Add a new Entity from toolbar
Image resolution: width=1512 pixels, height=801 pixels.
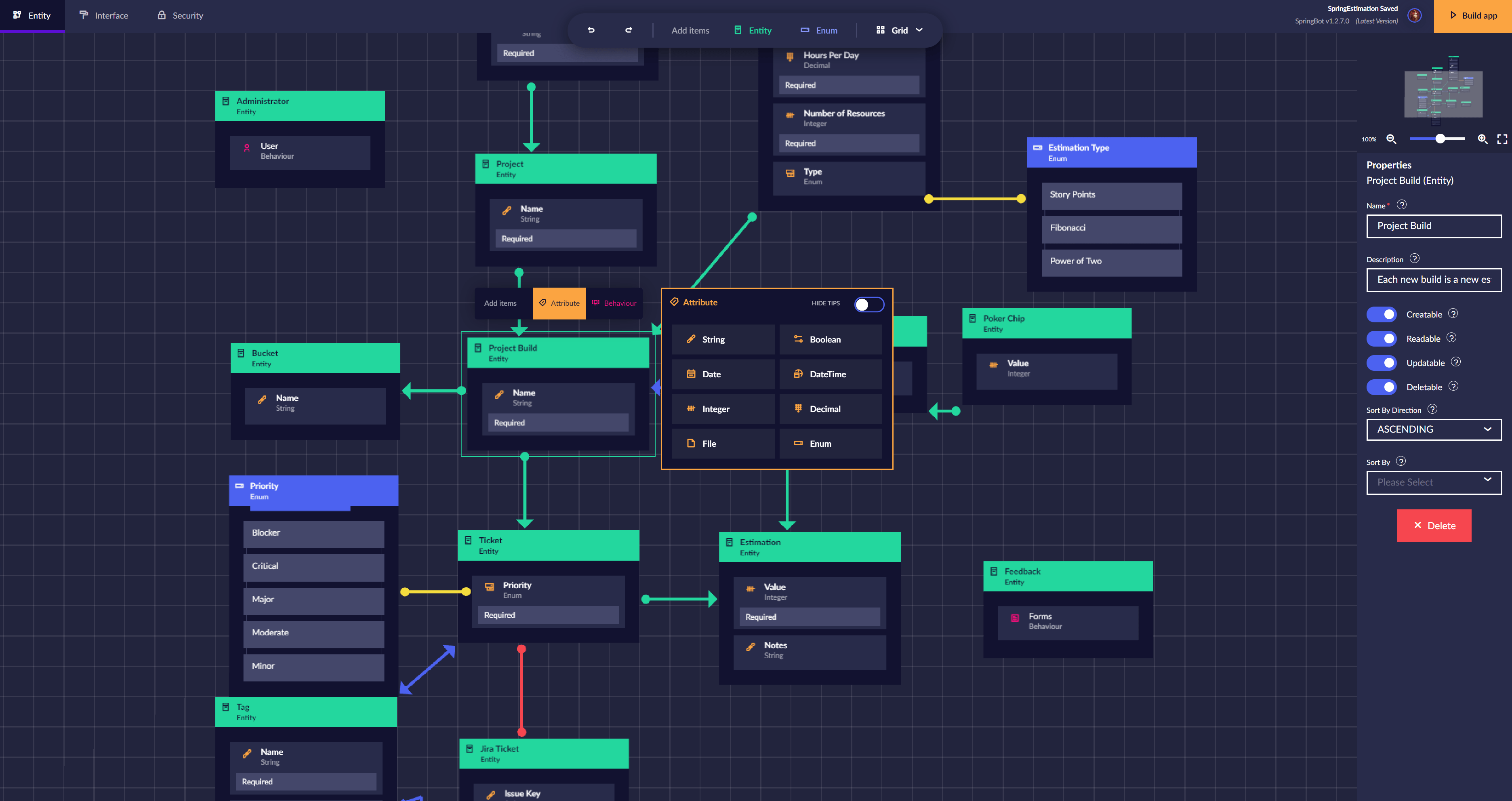753,30
